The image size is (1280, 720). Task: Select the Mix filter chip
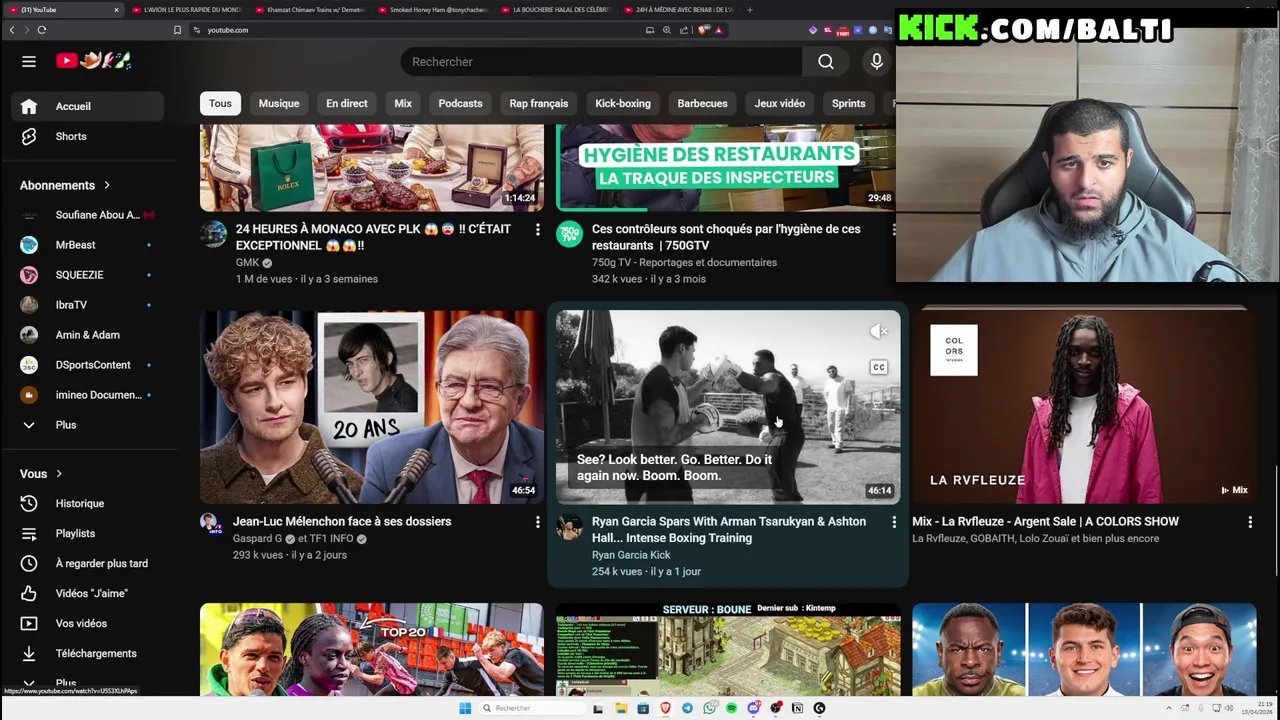(x=403, y=104)
